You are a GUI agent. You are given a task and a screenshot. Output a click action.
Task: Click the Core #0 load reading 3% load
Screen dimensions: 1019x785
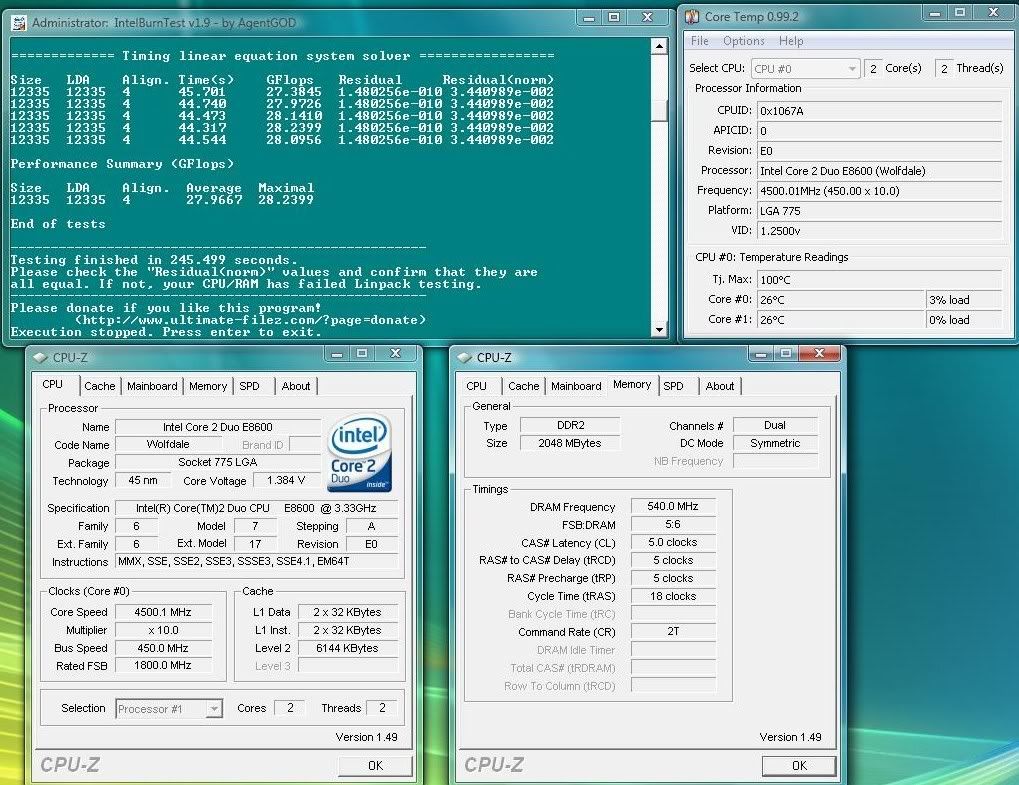(964, 300)
